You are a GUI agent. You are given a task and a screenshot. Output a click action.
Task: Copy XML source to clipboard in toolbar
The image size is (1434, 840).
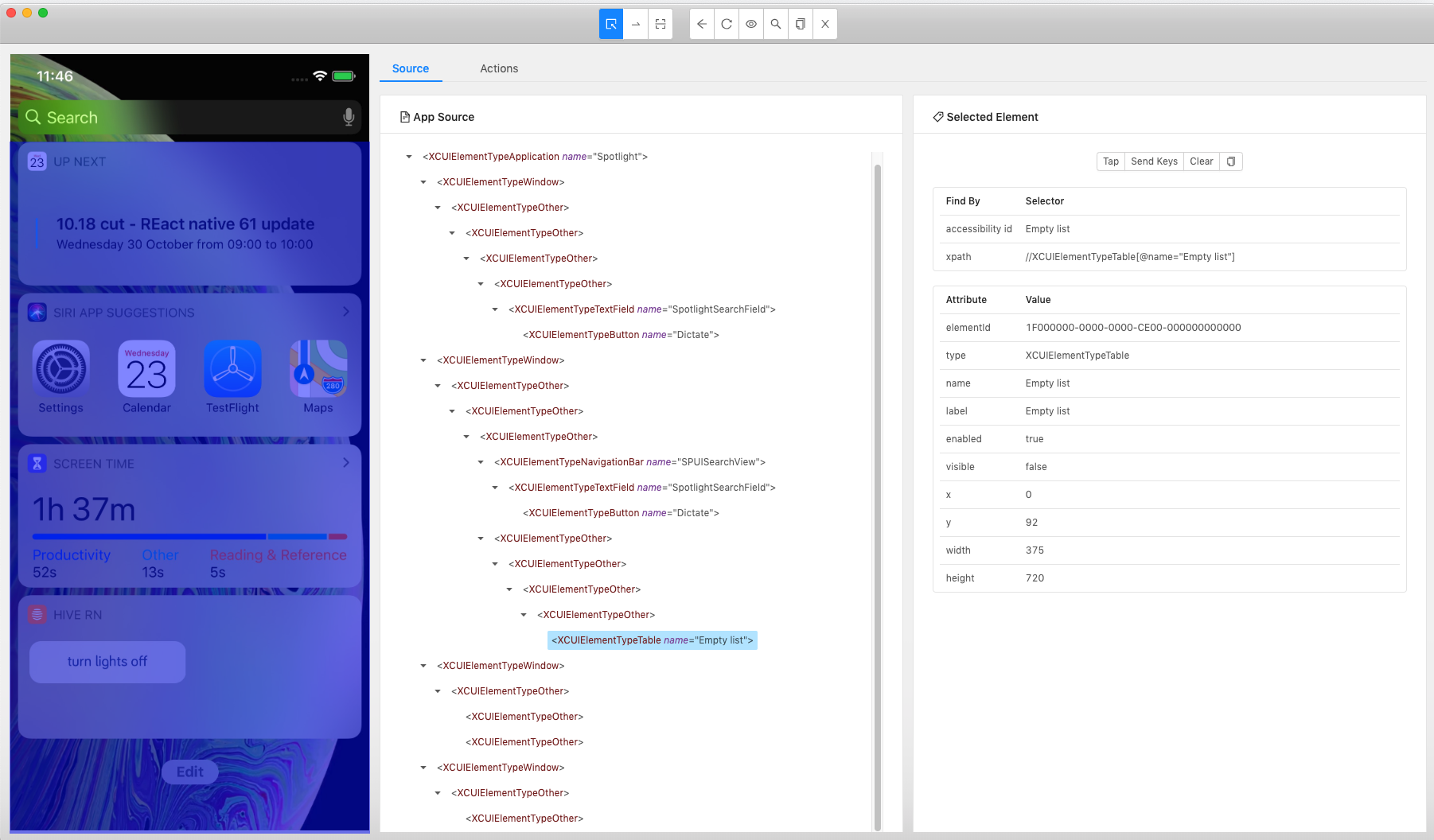(801, 24)
